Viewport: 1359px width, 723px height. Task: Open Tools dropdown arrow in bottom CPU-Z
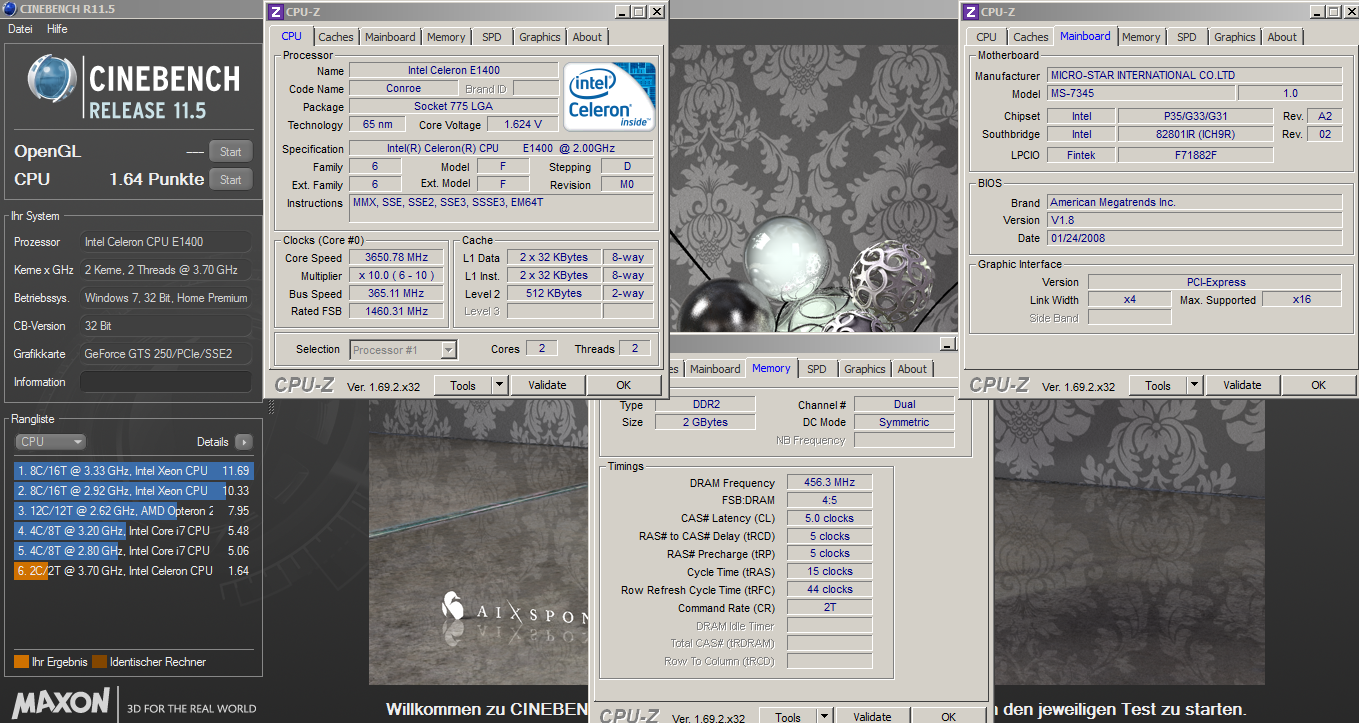pos(823,716)
